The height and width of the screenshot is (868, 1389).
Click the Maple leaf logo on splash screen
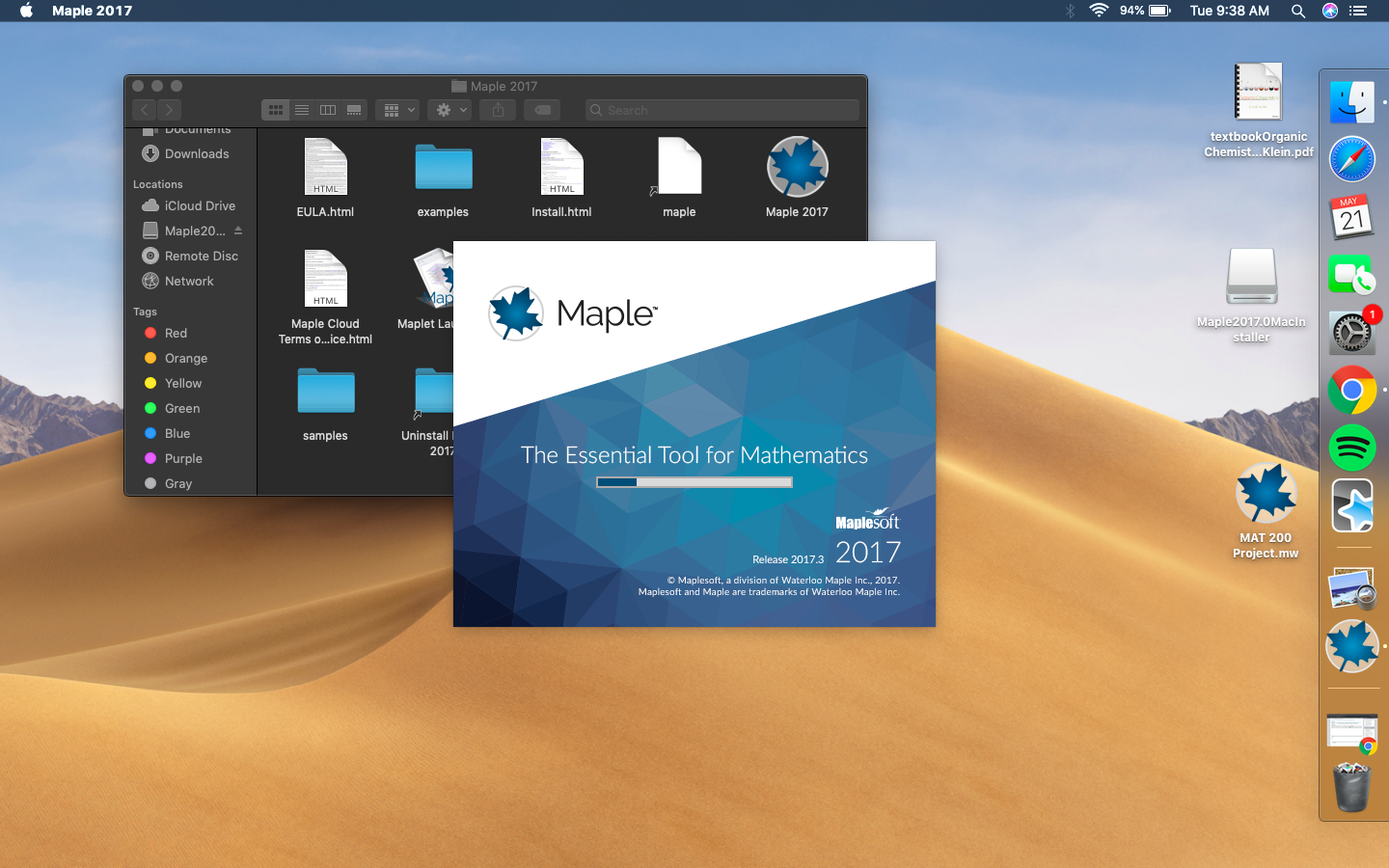[515, 313]
